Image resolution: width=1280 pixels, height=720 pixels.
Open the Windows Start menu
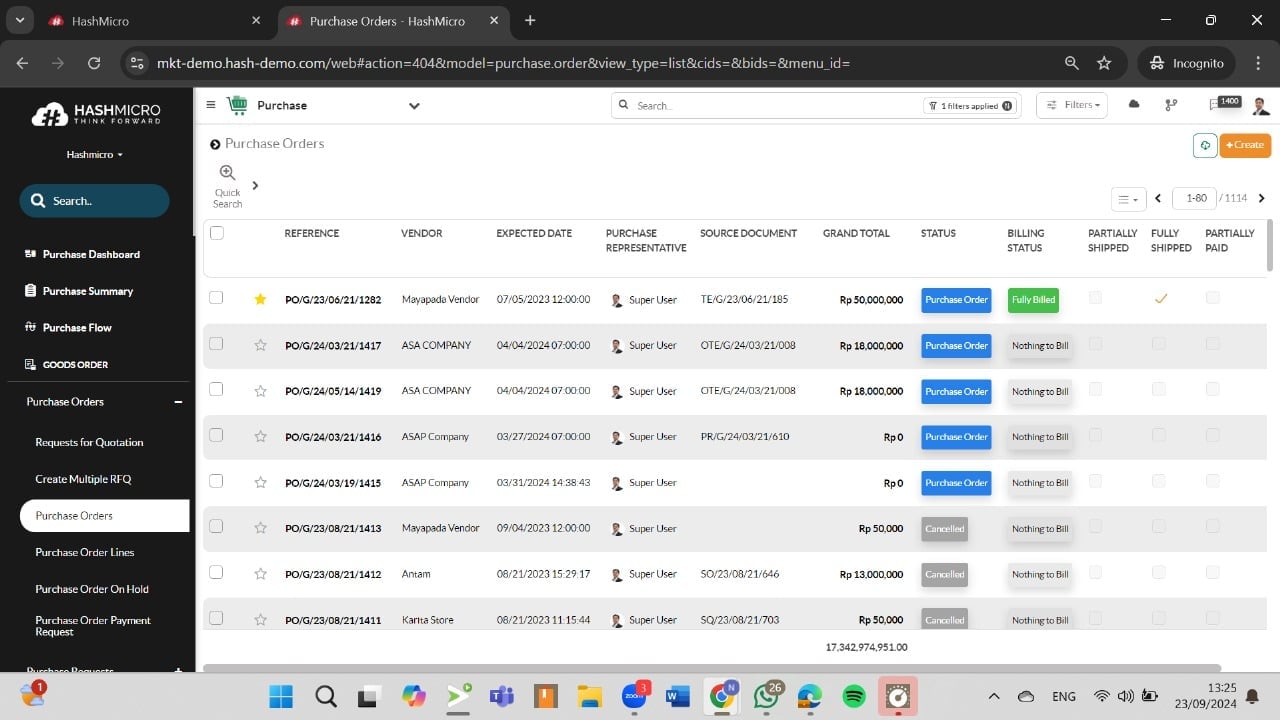[x=281, y=696]
